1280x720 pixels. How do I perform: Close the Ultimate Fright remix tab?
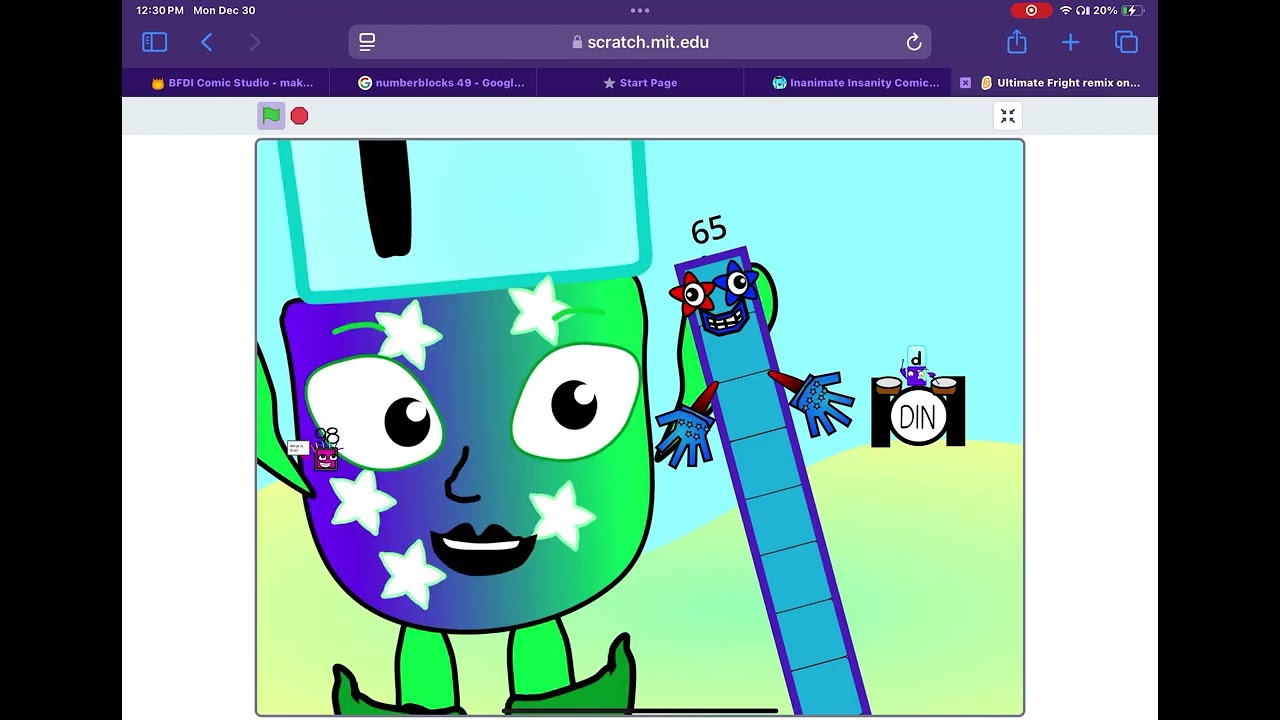click(965, 83)
